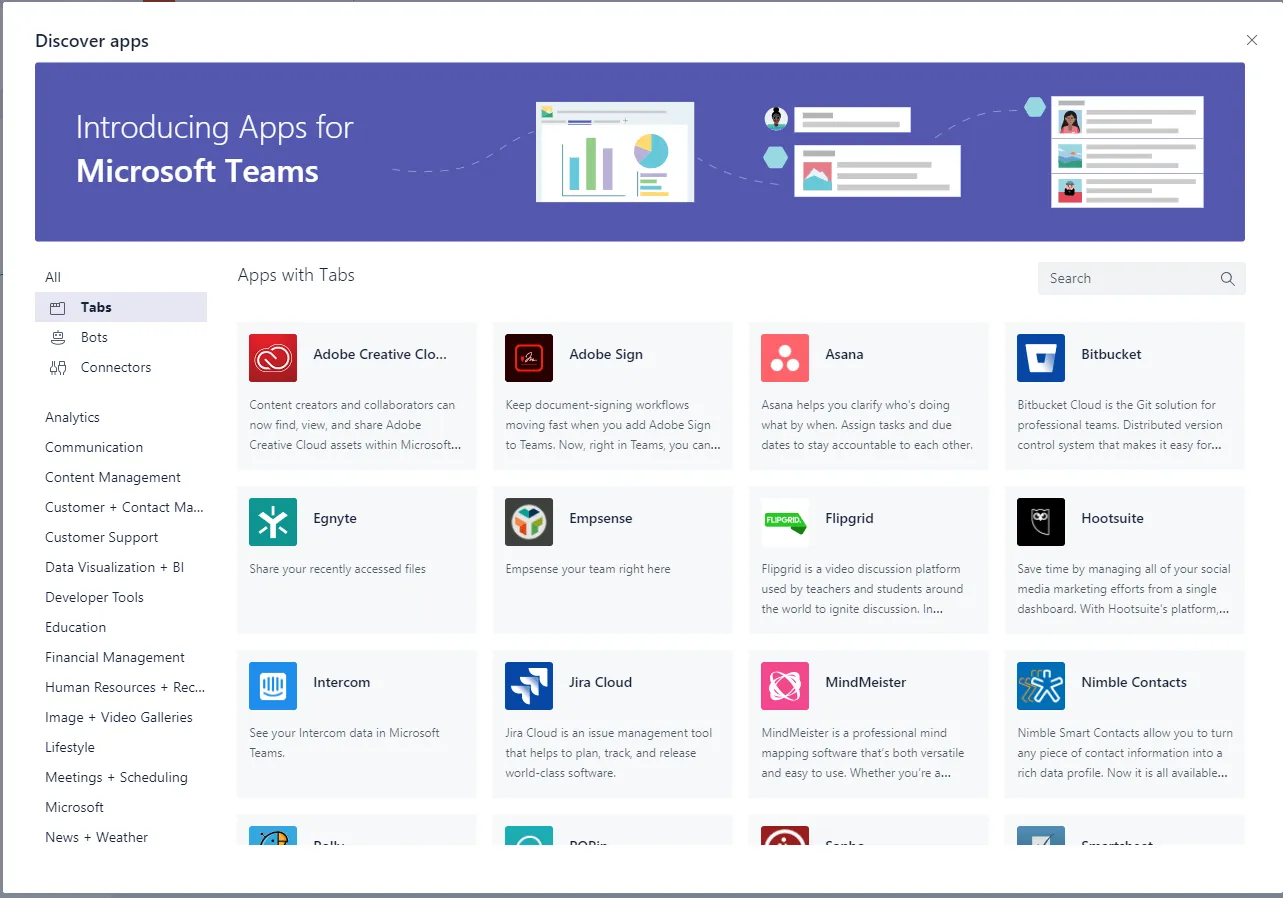Screen dimensions: 1283x898
Task: Open the Adobe Creative Cloud app
Action: coord(273,358)
